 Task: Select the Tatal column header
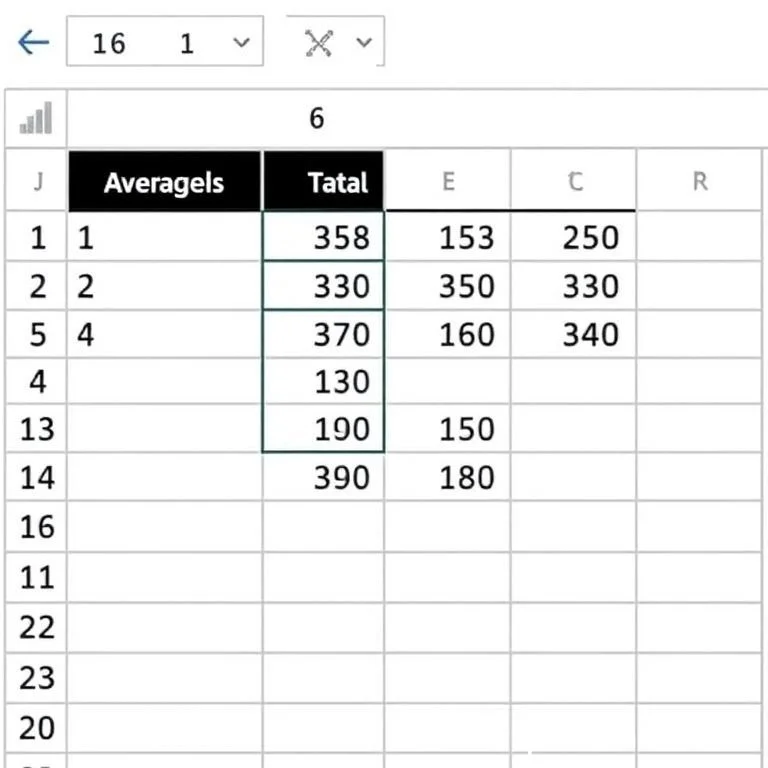(323, 182)
